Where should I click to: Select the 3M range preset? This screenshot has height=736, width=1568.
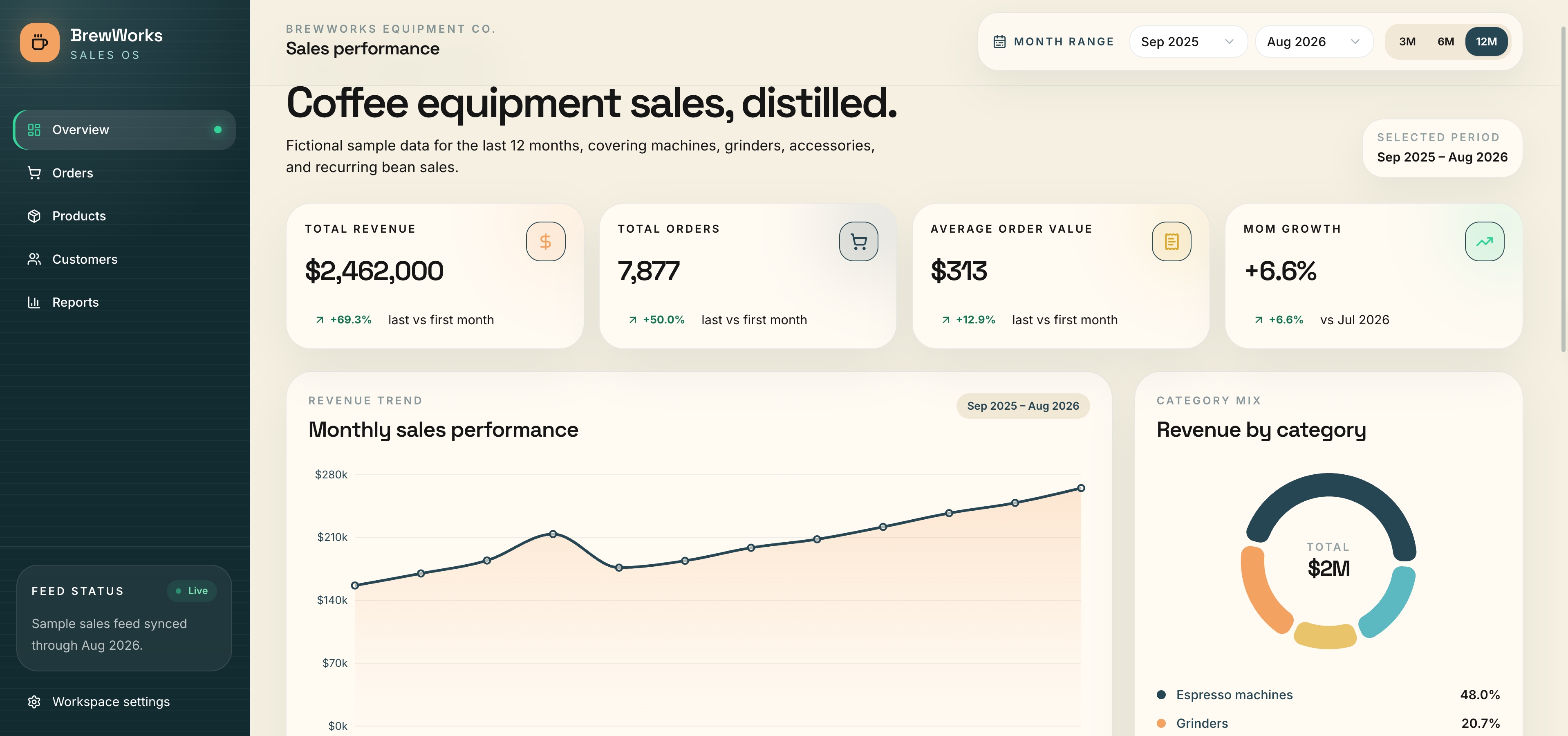click(1407, 41)
